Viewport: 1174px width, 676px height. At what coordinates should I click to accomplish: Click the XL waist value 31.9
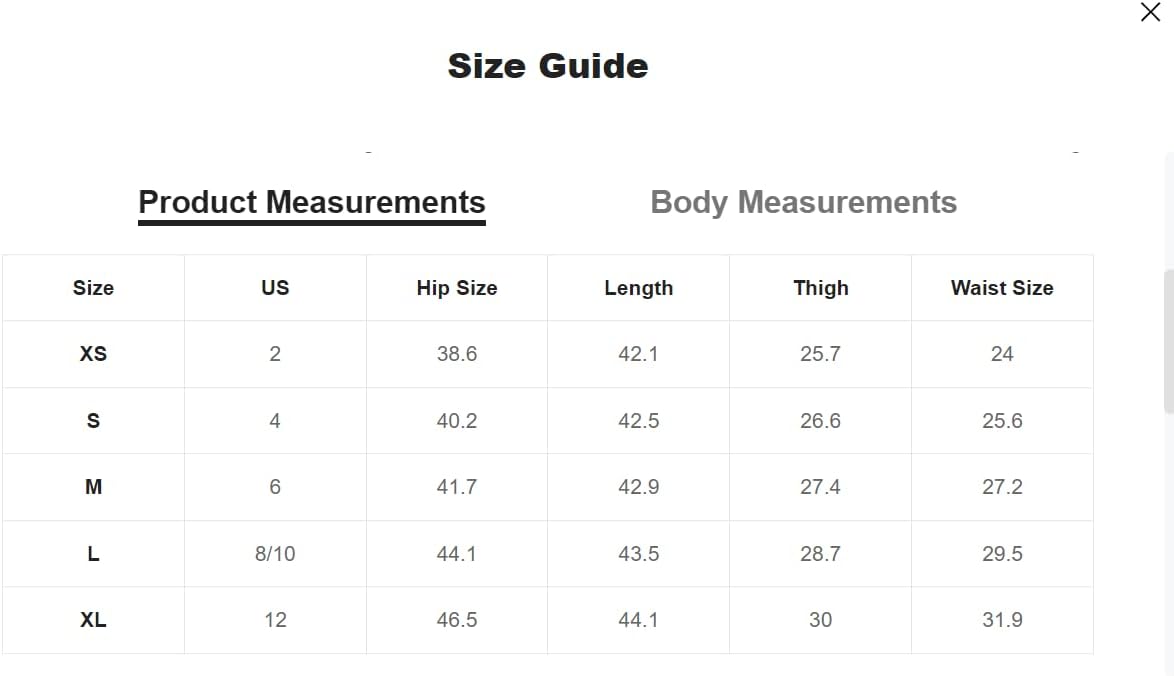coord(1002,620)
